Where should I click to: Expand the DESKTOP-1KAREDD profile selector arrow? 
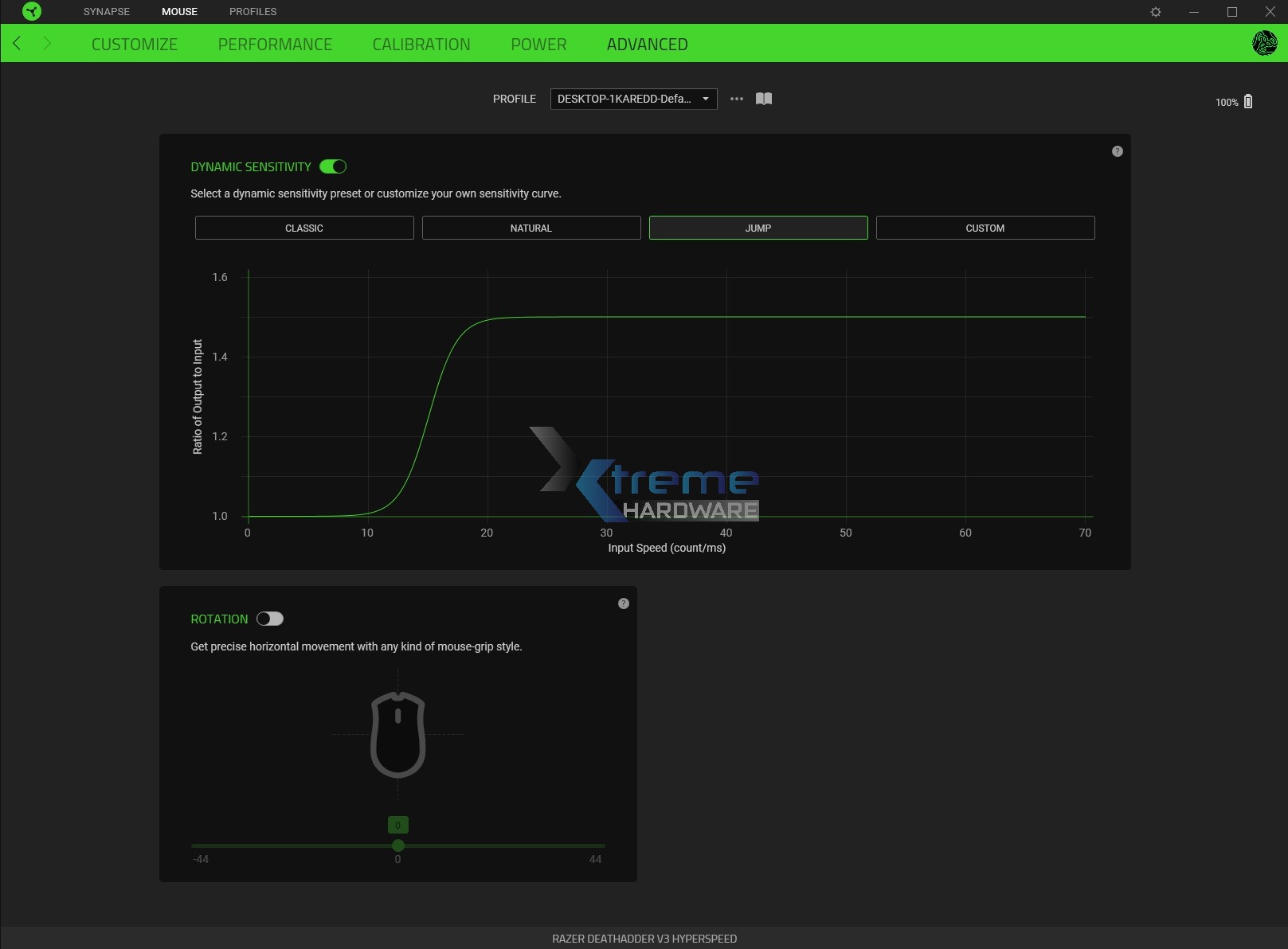(704, 99)
